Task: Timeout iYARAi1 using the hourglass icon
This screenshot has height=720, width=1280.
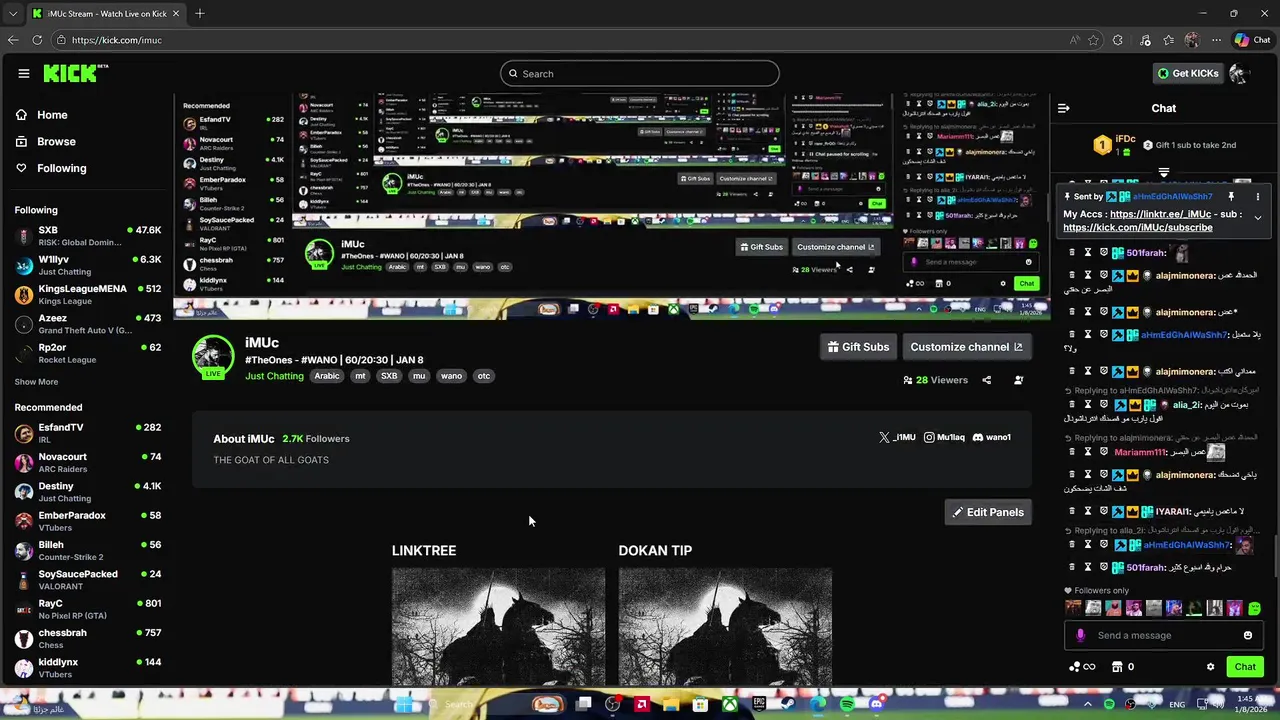Action: point(1088,511)
